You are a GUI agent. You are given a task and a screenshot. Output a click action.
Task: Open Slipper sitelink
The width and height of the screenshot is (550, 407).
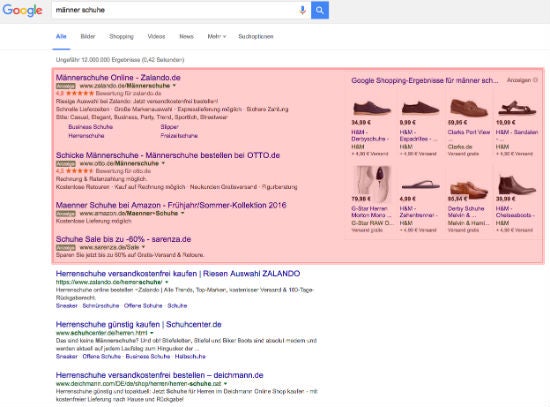point(169,127)
